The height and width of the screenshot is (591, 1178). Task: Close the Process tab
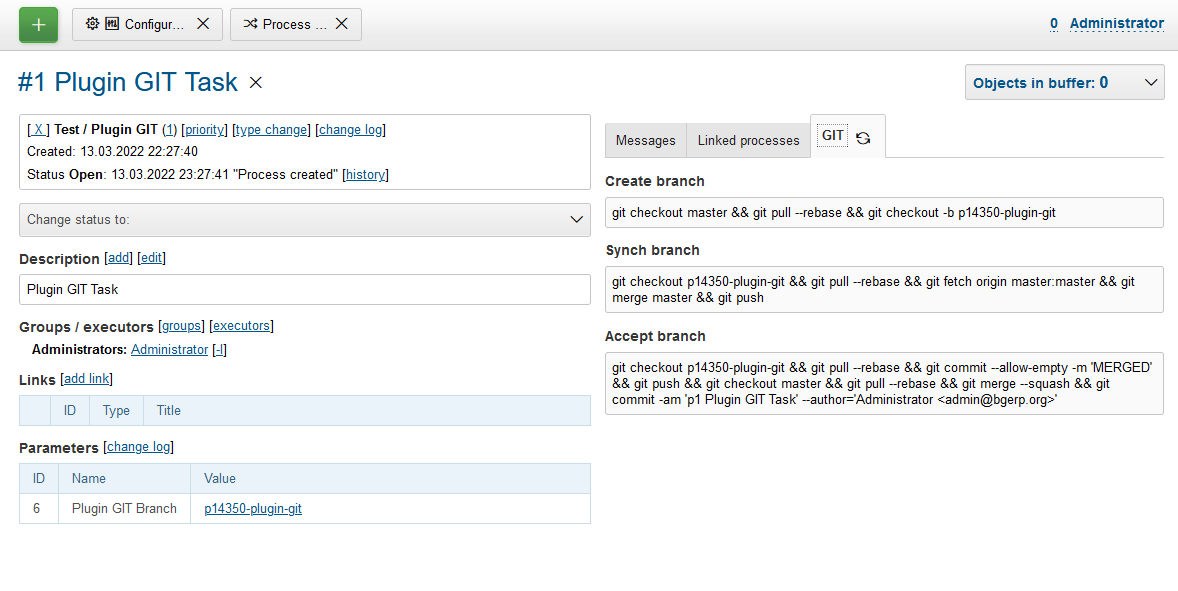pyautogui.click(x=342, y=24)
